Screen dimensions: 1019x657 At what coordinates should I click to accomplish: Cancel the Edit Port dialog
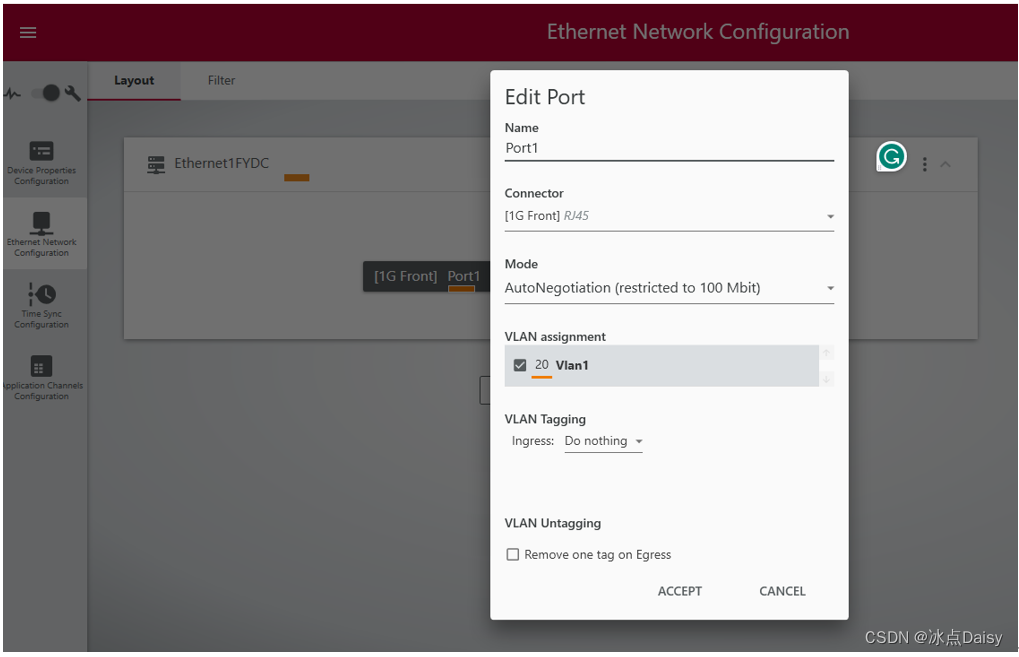click(x=781, y=591)
